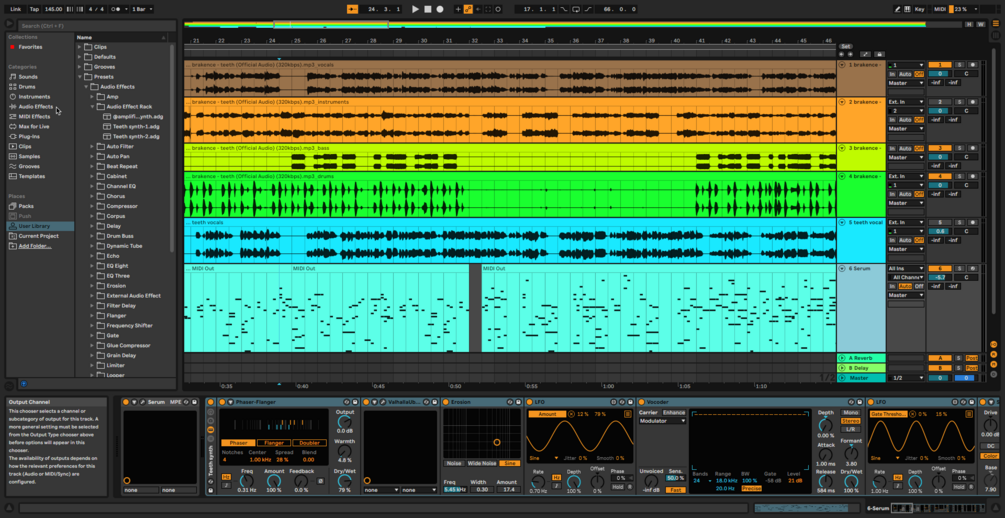Image resolution: width=1005 pixels, height=518 pixels.
Task: Click the Link button
Action: 15,9
